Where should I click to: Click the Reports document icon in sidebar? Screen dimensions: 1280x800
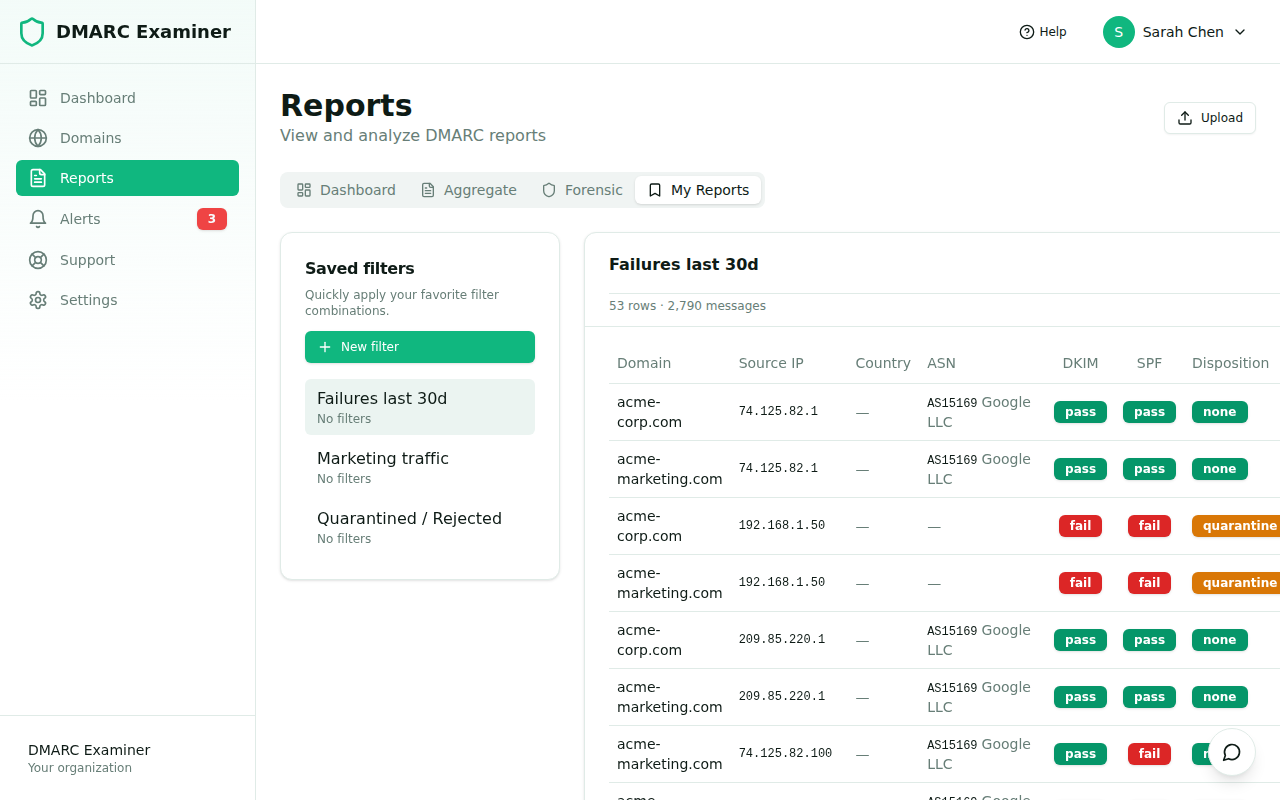(x=38, y=178)
